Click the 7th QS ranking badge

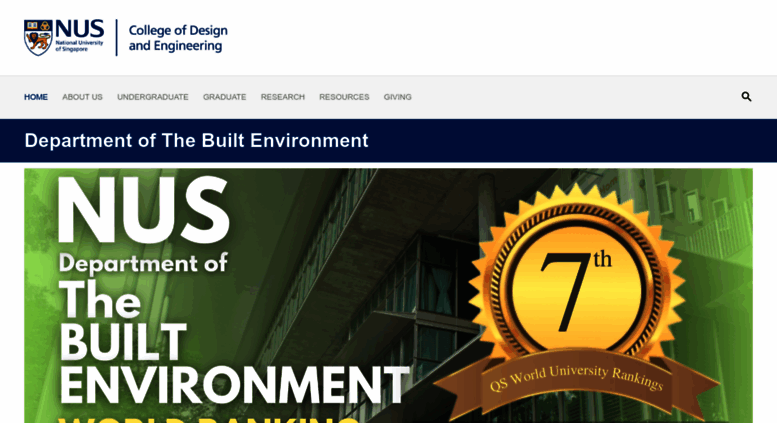pyautogui.click(x=577, y=302)
